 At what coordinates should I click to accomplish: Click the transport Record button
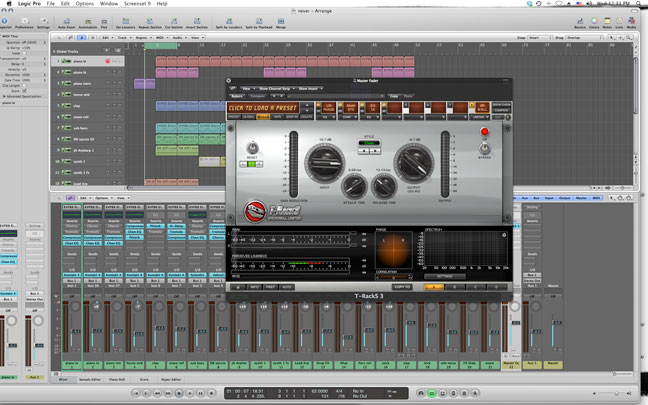point(211,393)
